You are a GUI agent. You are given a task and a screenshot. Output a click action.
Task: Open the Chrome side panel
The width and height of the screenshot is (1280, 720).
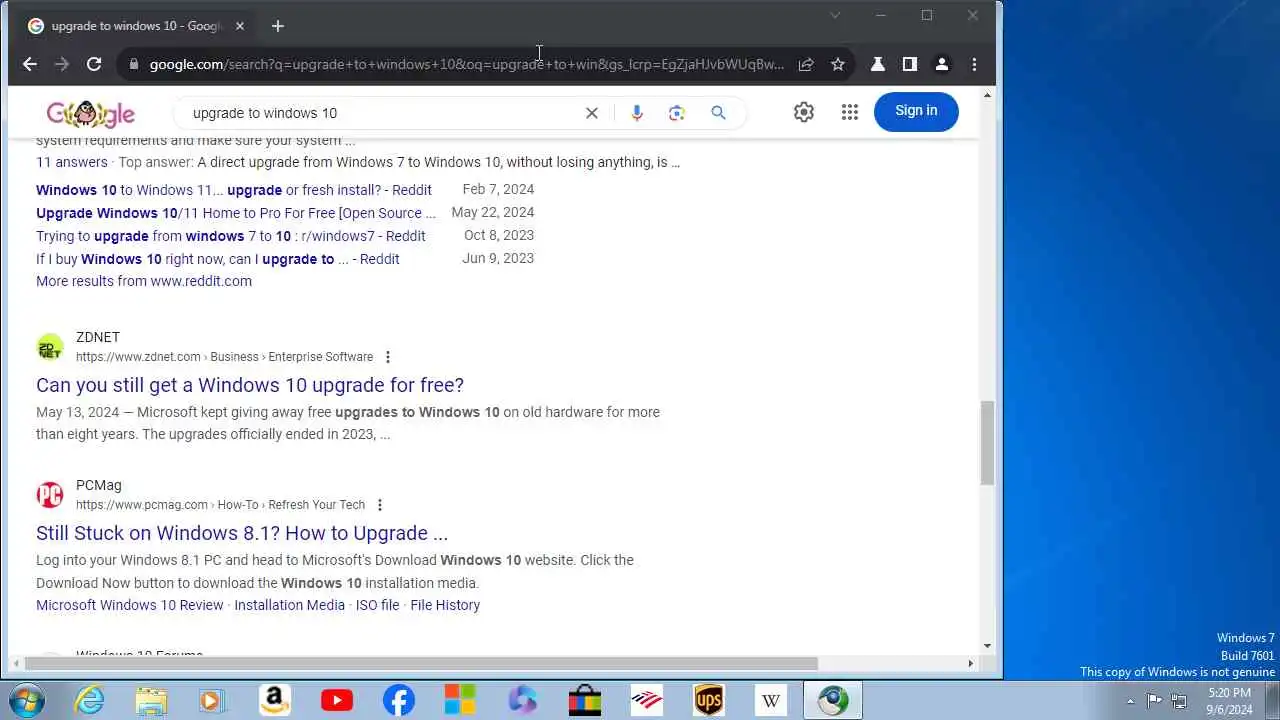coord(909,64)
